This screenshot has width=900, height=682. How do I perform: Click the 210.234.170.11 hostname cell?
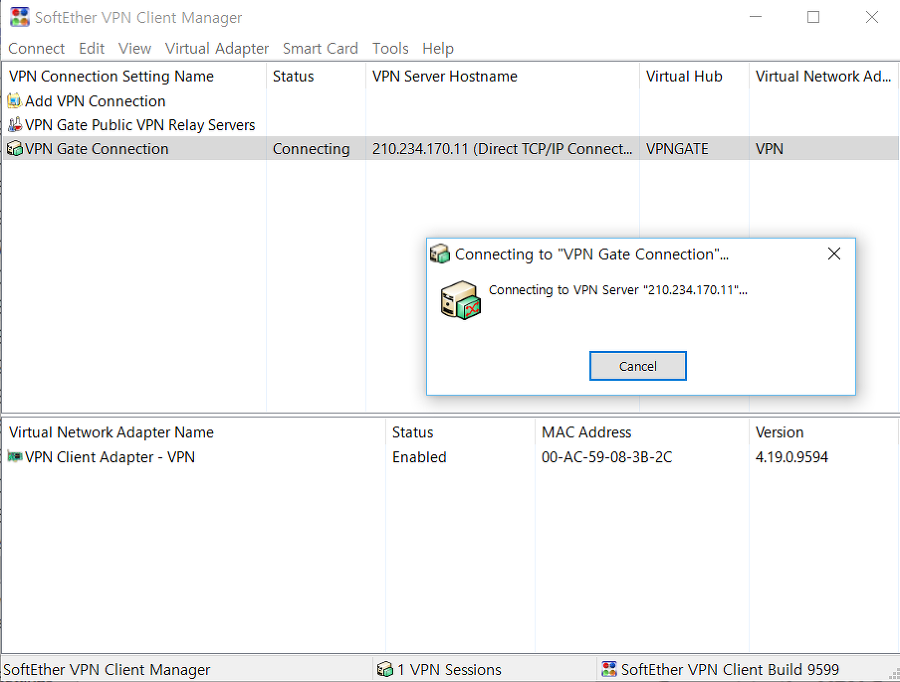click(502, 149)
